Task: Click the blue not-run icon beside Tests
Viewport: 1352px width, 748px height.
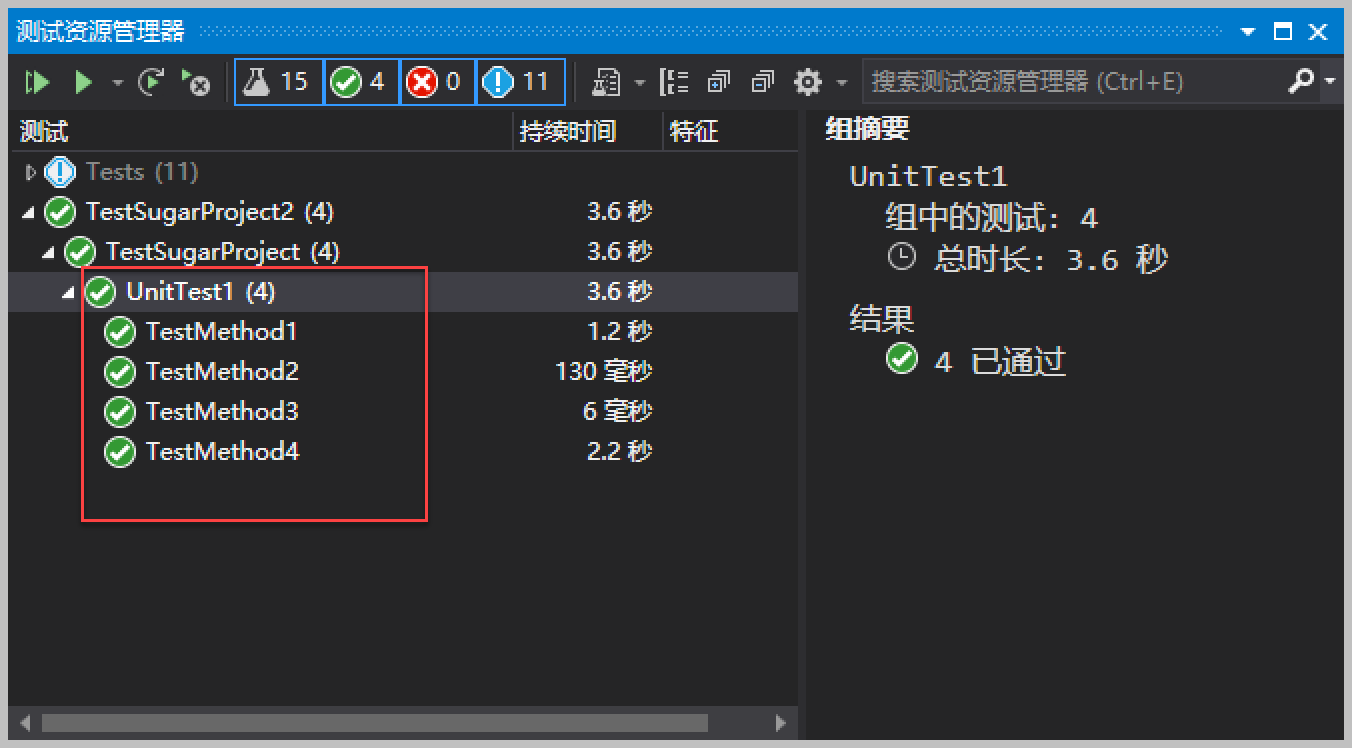Action: pyautogui.click(x=60, y=172)
